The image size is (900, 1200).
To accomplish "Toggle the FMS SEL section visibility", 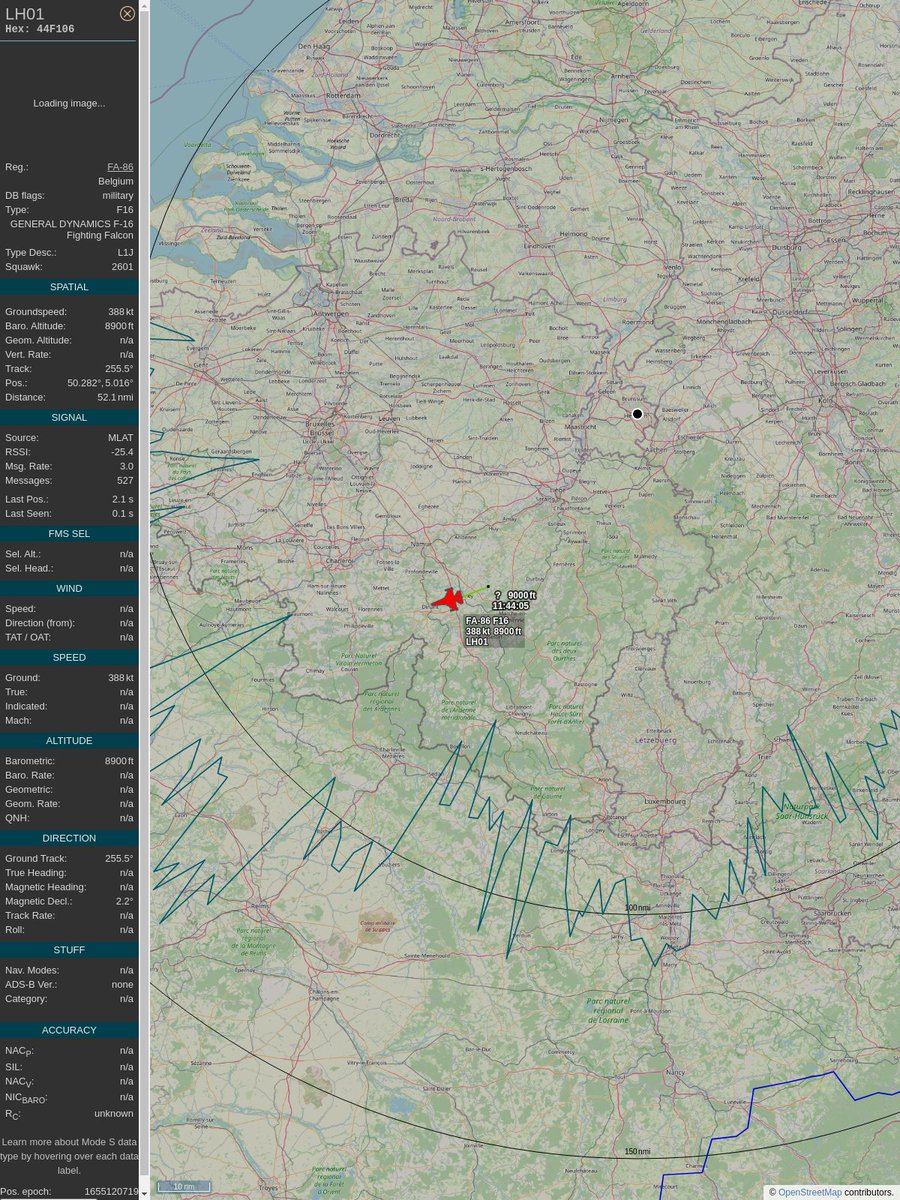I will point(67,533).
